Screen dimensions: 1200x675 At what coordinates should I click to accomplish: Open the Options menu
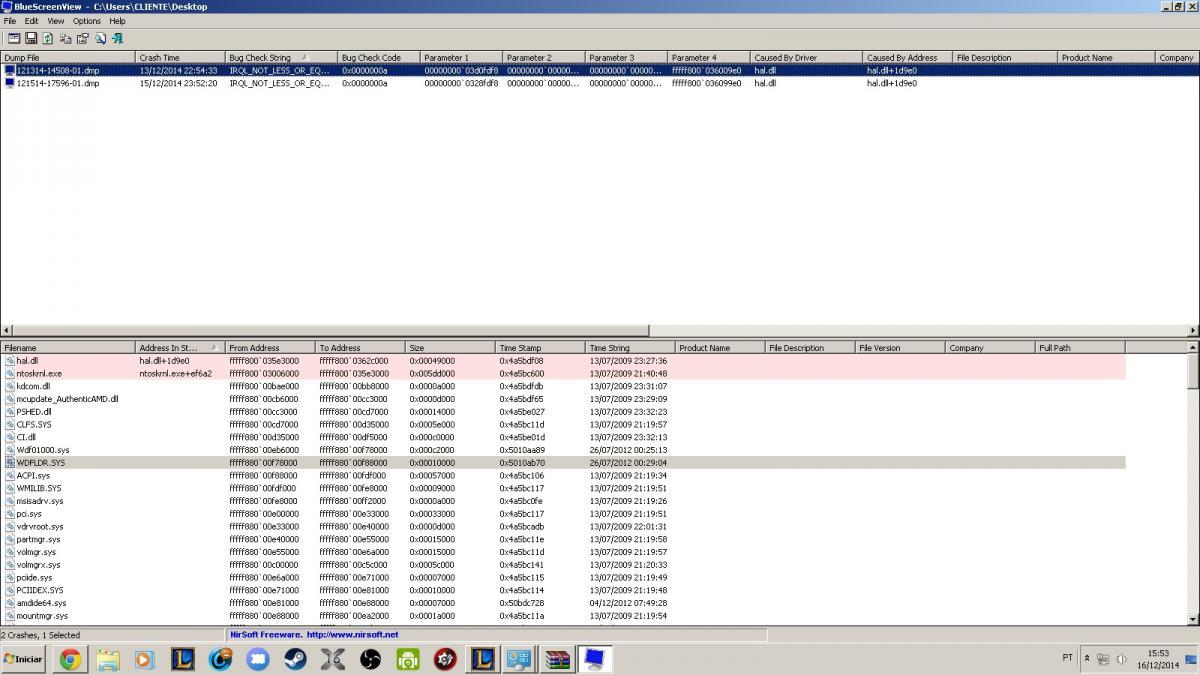[x=87, y=21]
